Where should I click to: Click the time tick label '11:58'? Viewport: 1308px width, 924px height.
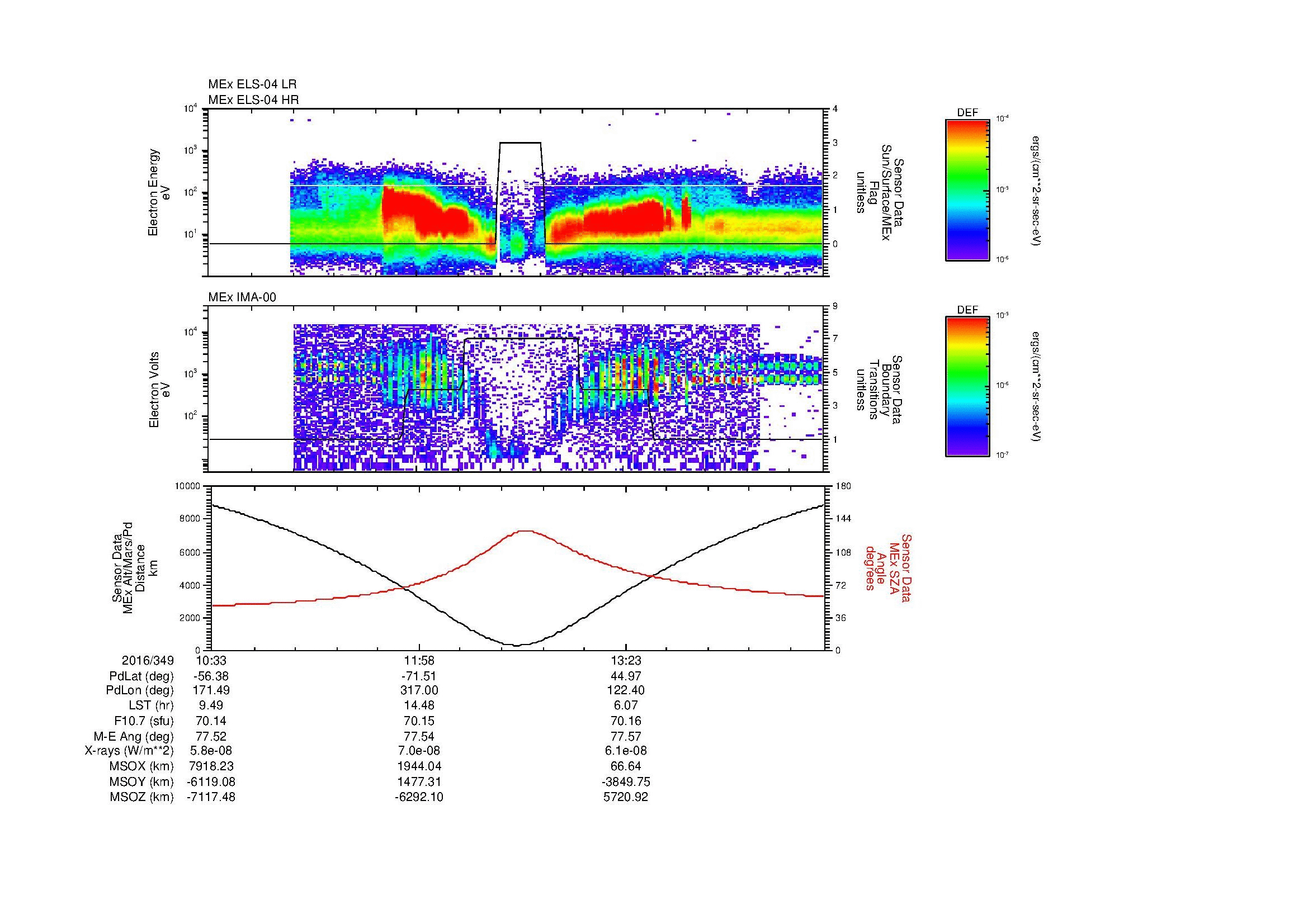419,660
